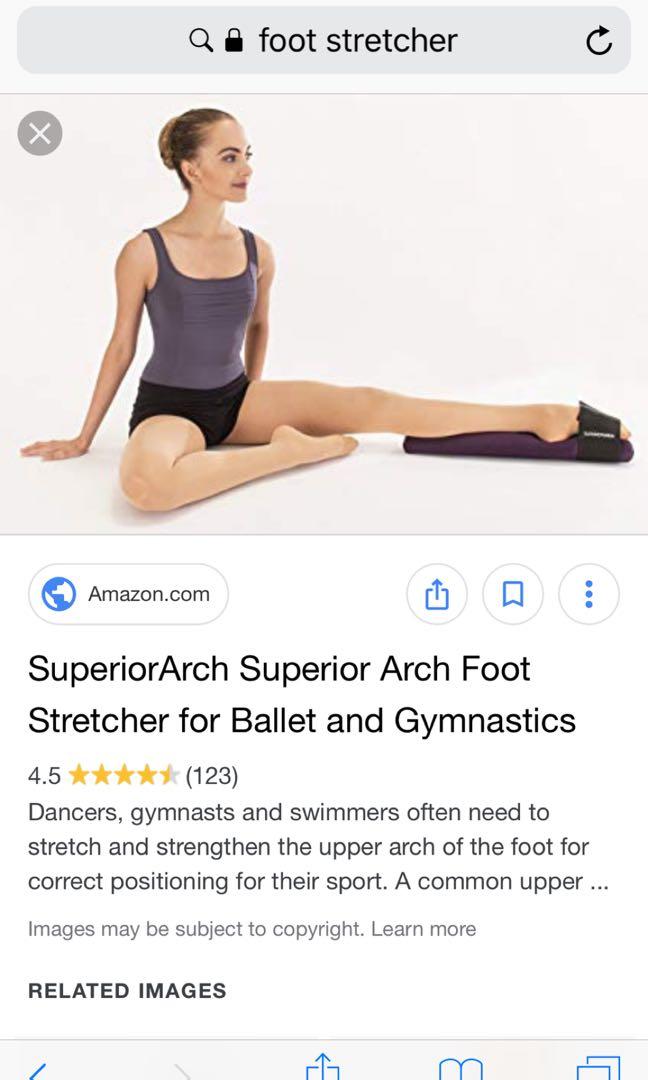
Task: Close the image preview with the X button
Action: pos(39,133)
